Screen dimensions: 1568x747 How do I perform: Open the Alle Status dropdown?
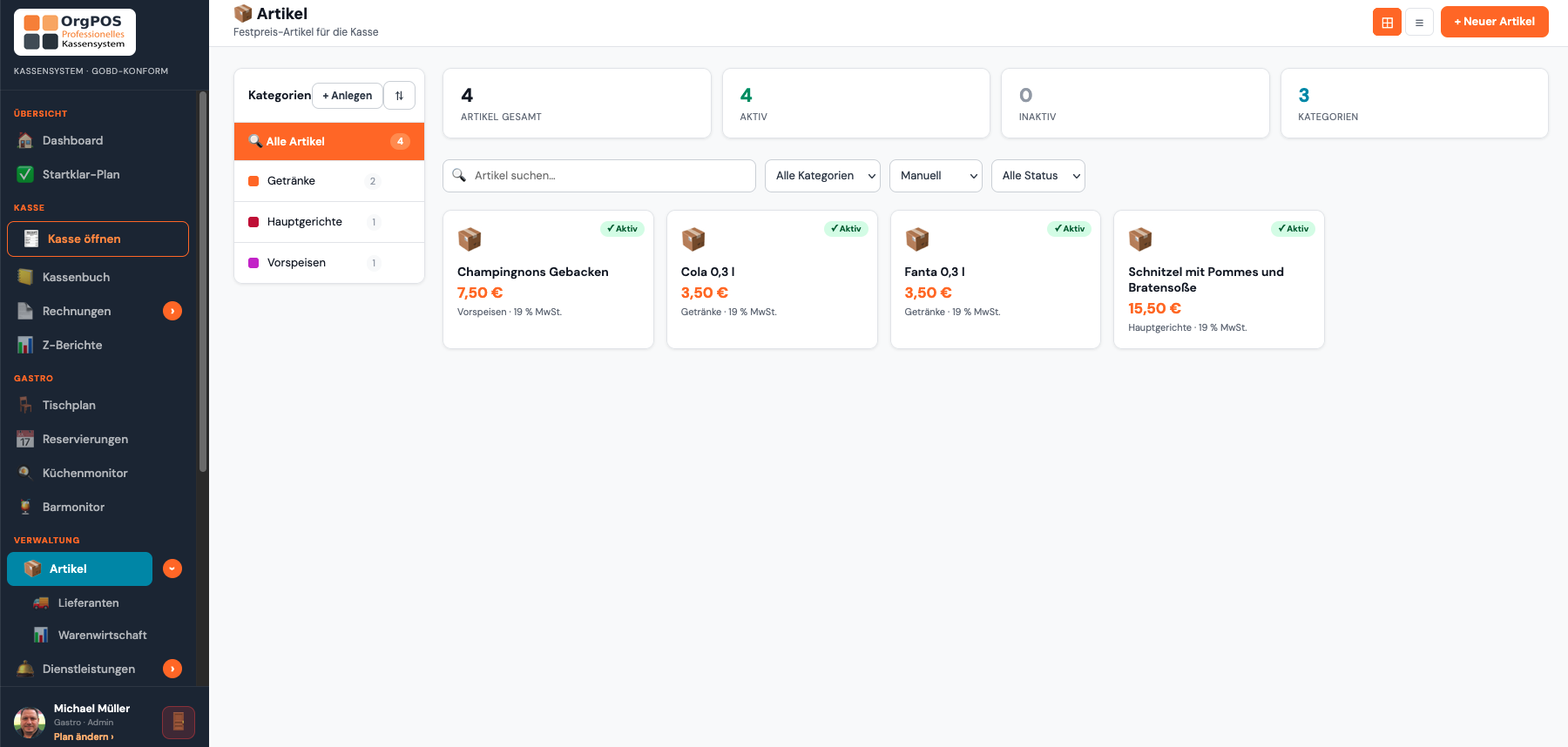point(1038,176)
